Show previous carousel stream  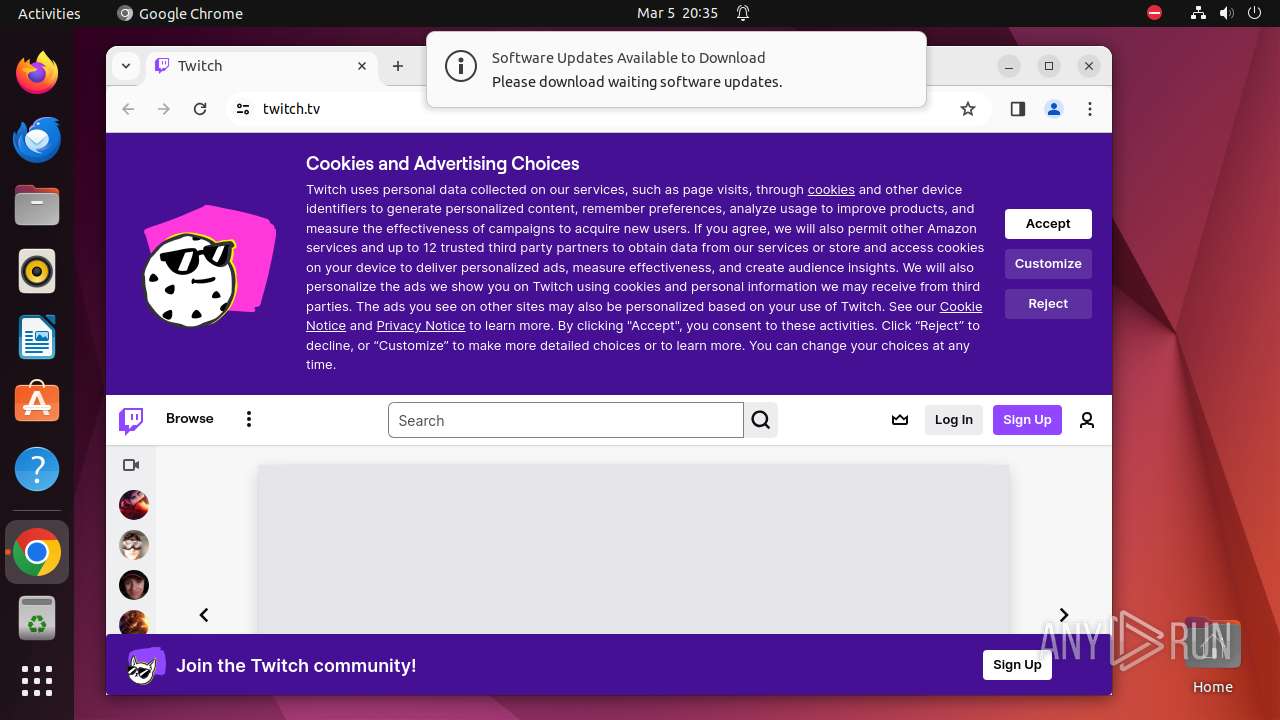[204, 615]
